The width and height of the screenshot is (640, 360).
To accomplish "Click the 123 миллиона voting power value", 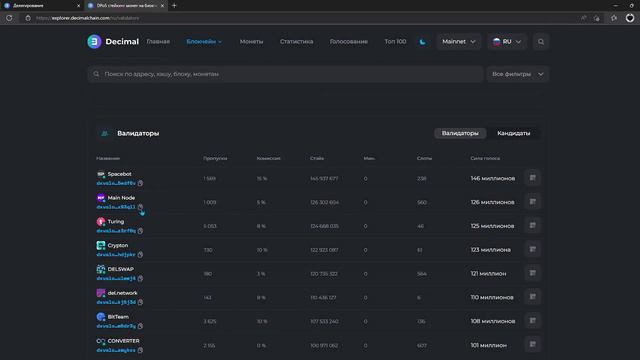I will pos(490,250).
